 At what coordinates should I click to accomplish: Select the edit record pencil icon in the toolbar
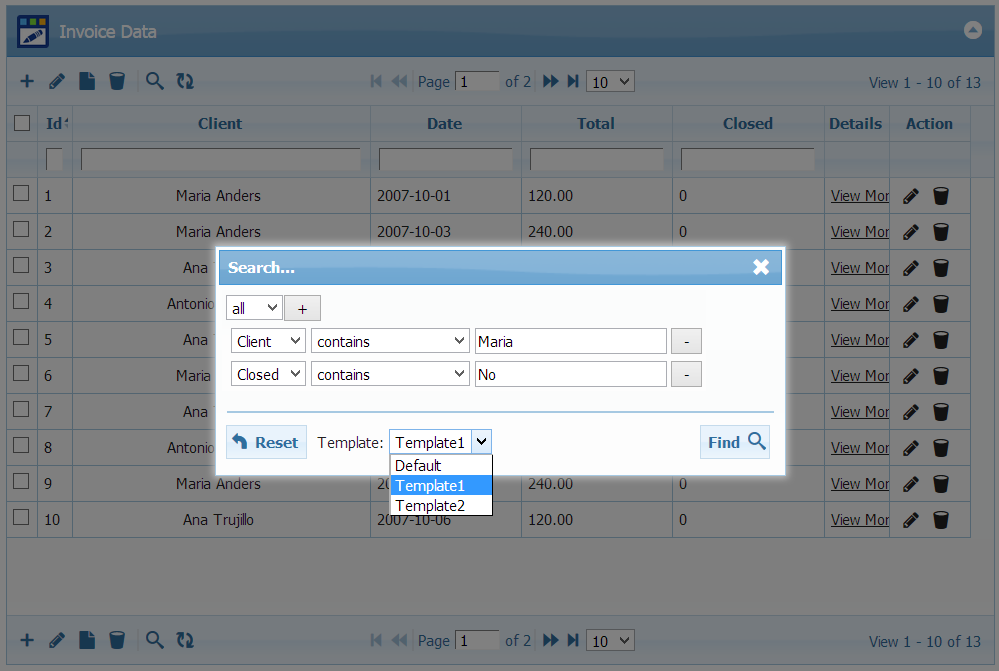click(57, 81)
